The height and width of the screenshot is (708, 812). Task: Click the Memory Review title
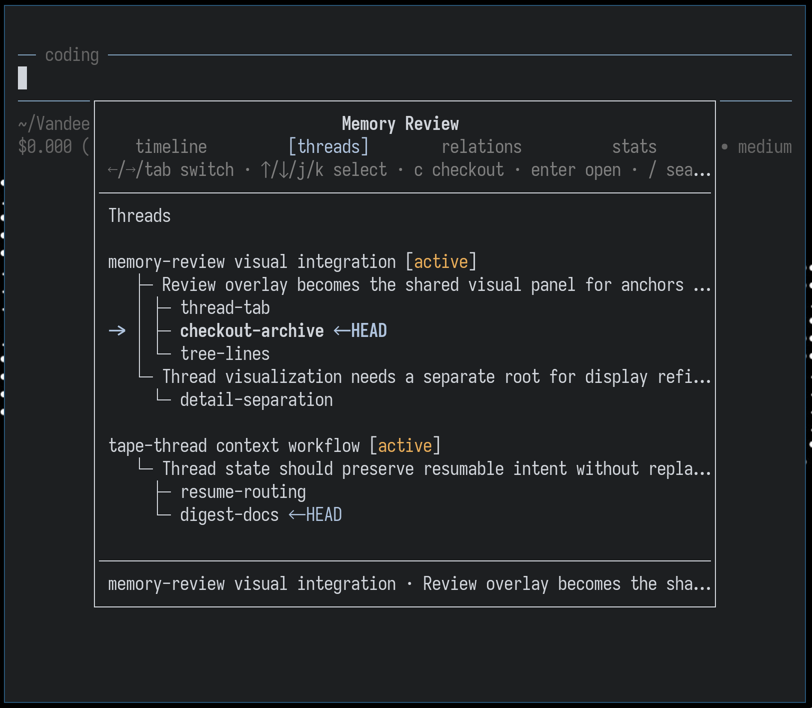click(400, 124)
